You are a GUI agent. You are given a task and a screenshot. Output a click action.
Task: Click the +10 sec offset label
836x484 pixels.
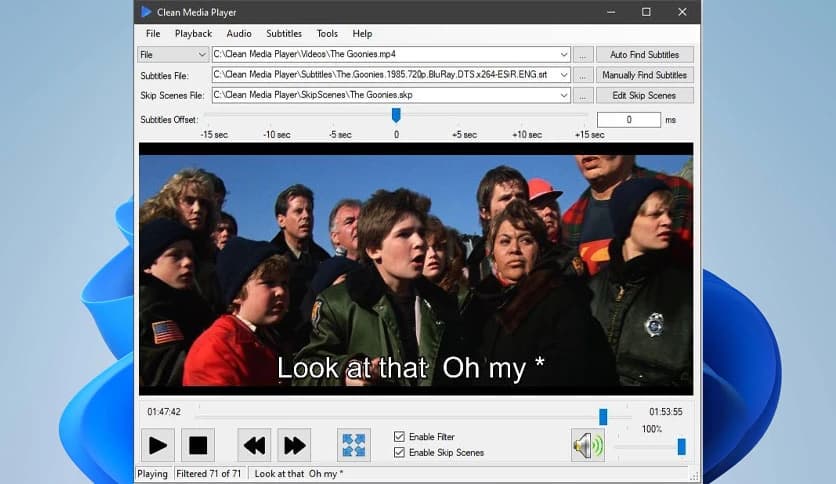527,135
